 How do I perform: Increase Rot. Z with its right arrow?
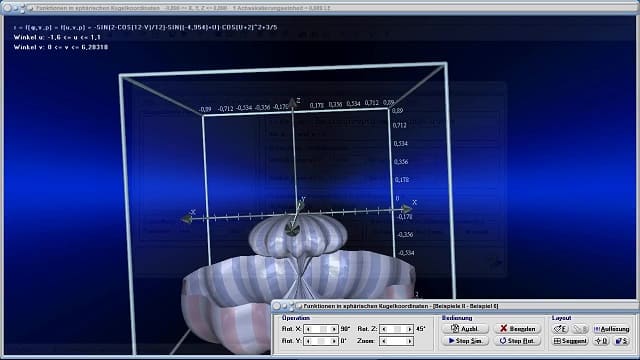(x=409, y=329)
